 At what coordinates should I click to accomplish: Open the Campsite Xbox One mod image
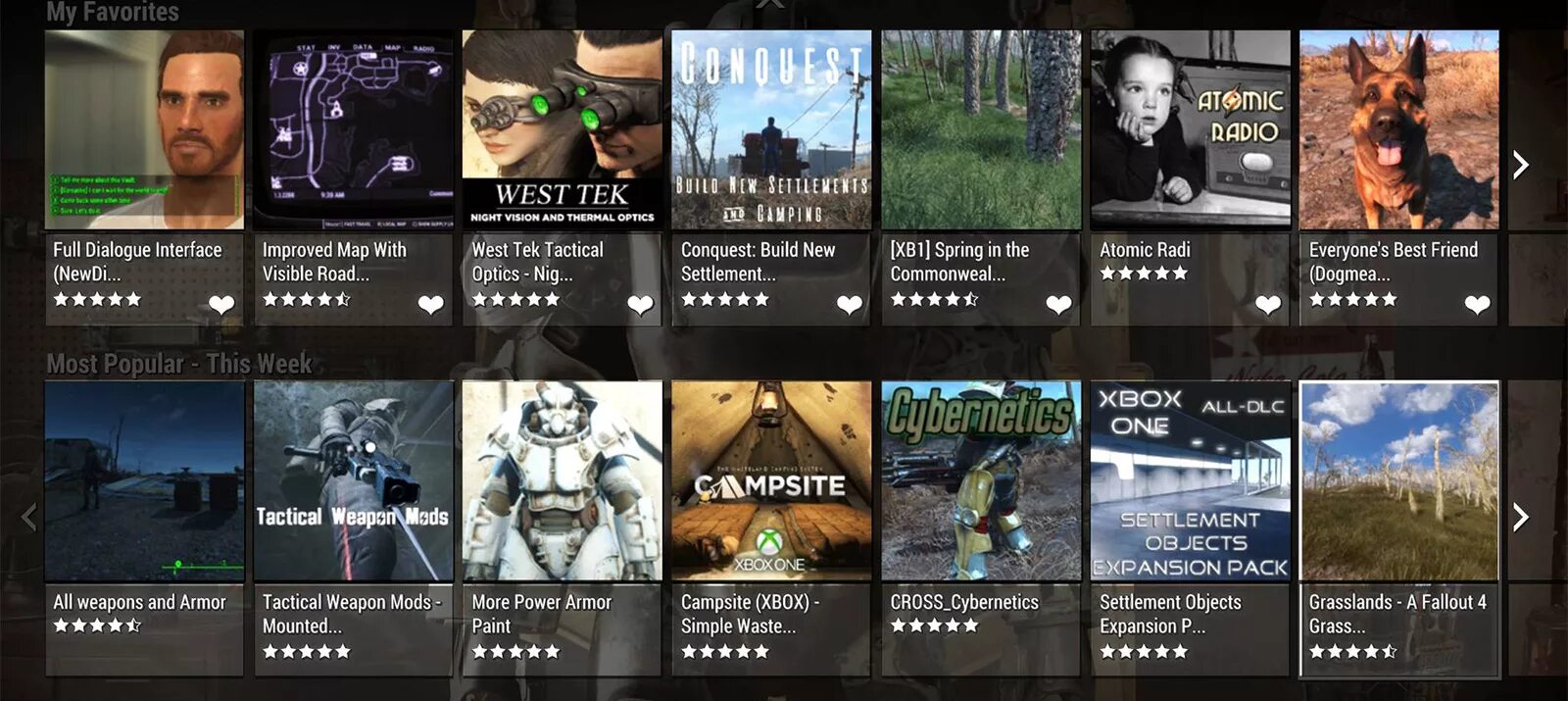click(x=771, y=481)
